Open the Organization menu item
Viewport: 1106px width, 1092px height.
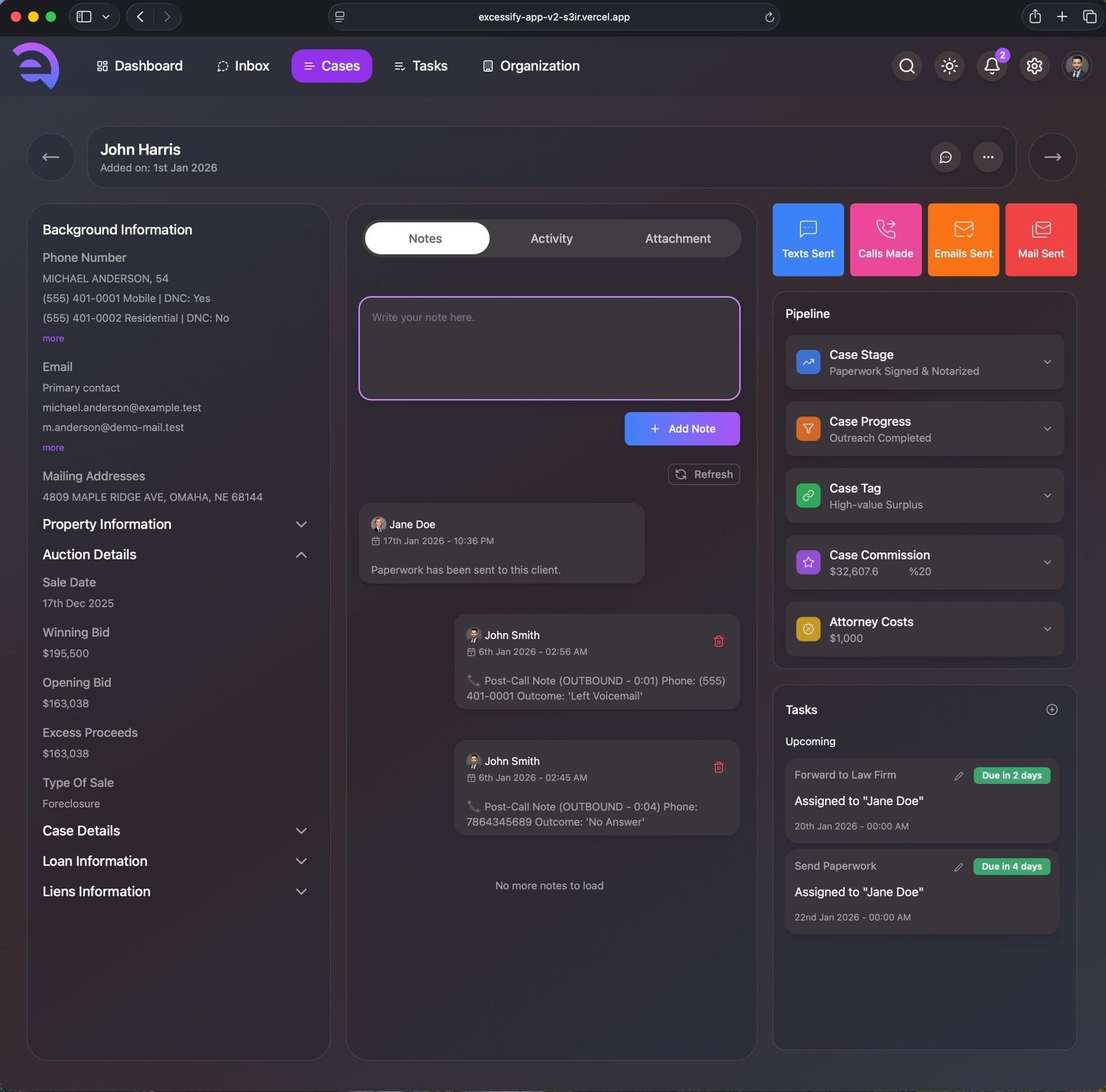pos(529,66)
